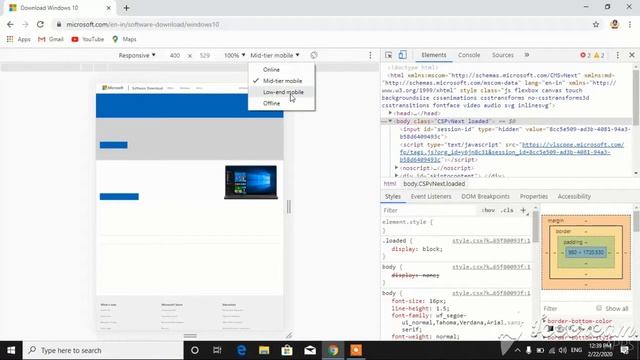This screenshot has width=640, height=360.
Task: Close the DevTools panel
Action: coord(631,55)
